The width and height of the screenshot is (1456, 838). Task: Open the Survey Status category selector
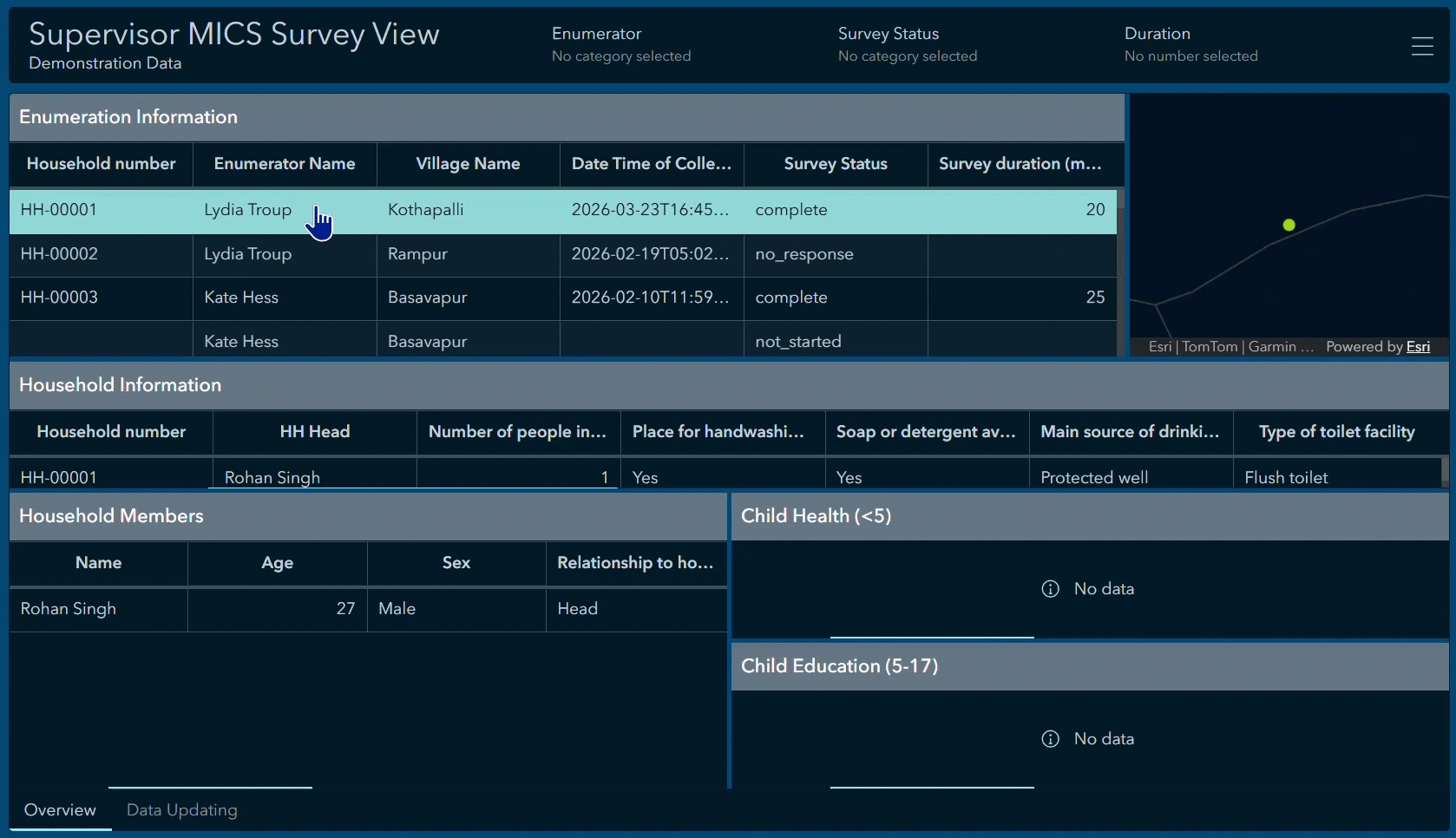[x=908, y=44]
